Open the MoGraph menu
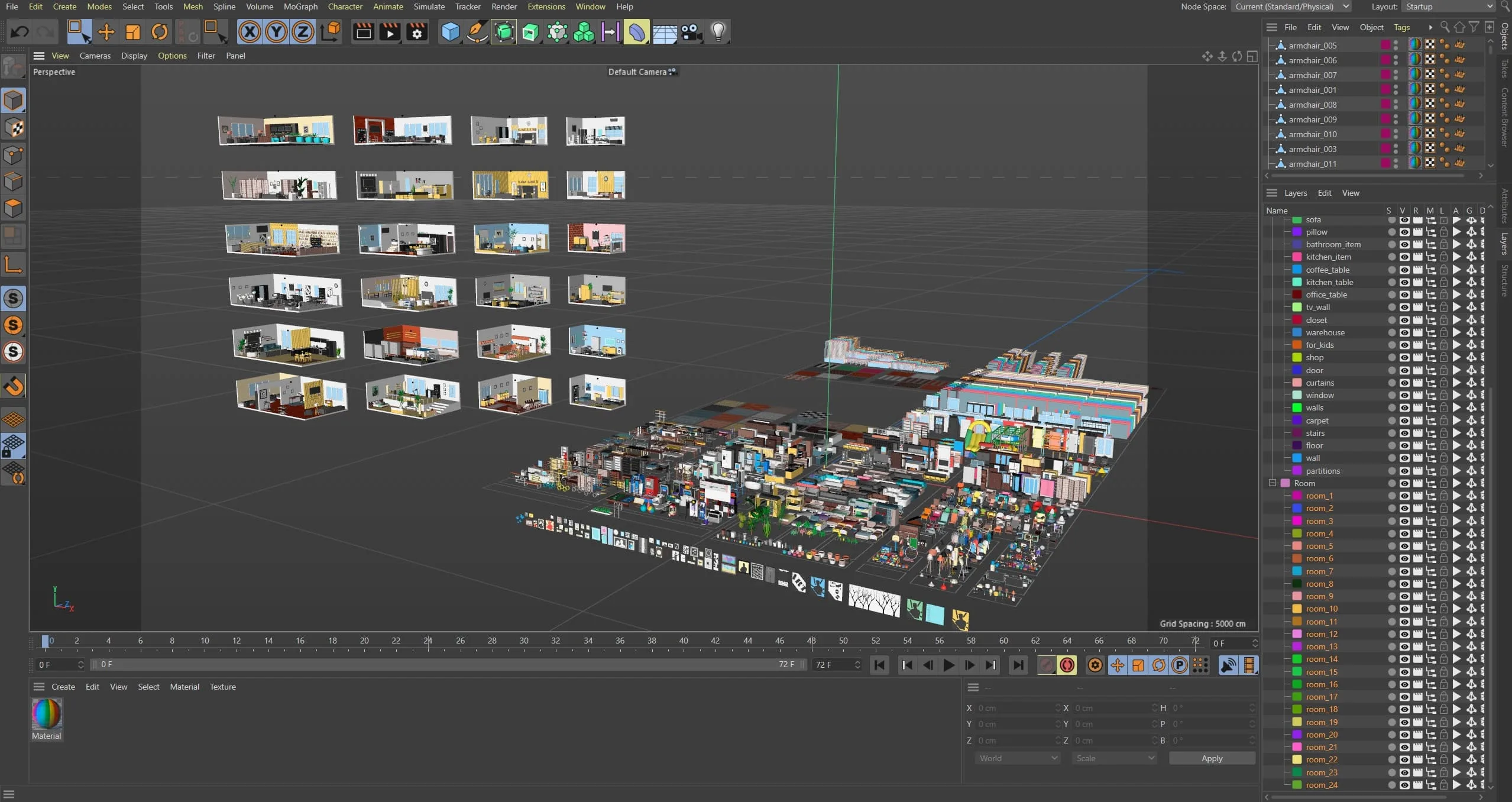The height and width of the screenshot is (802, 1512). coord(300,7)
